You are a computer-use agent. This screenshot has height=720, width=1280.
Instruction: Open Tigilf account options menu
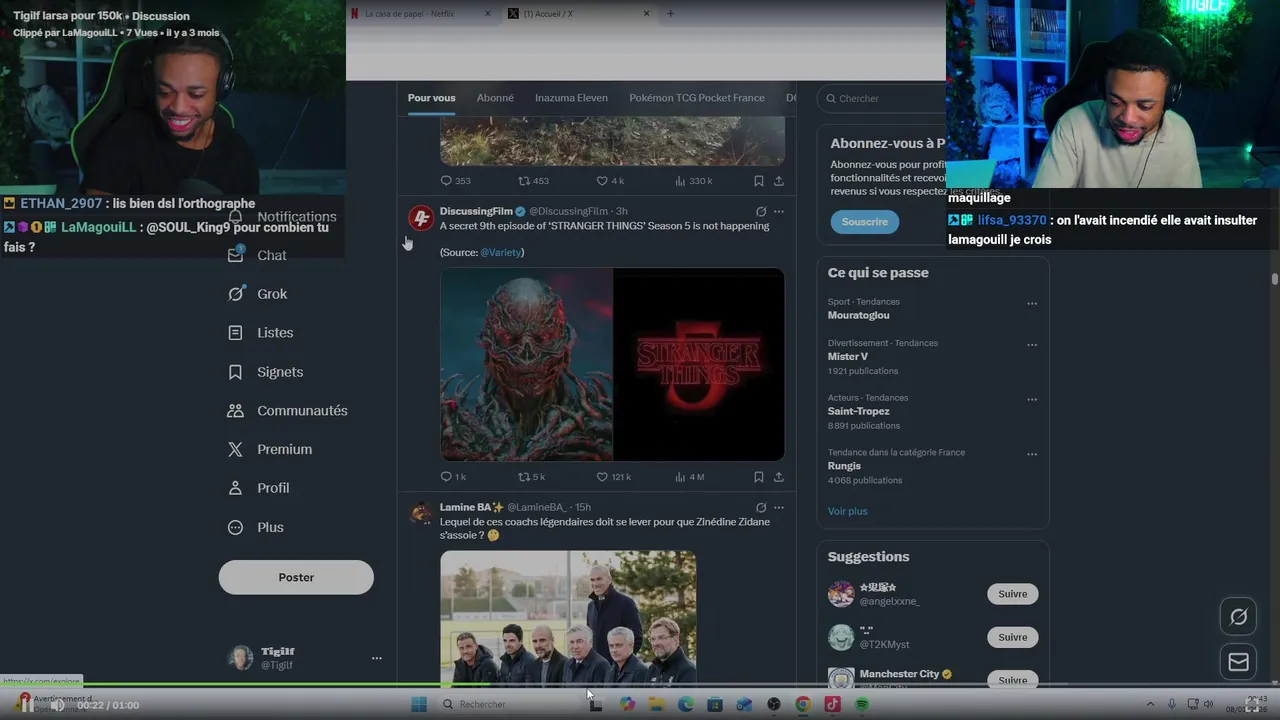(376, 658)
